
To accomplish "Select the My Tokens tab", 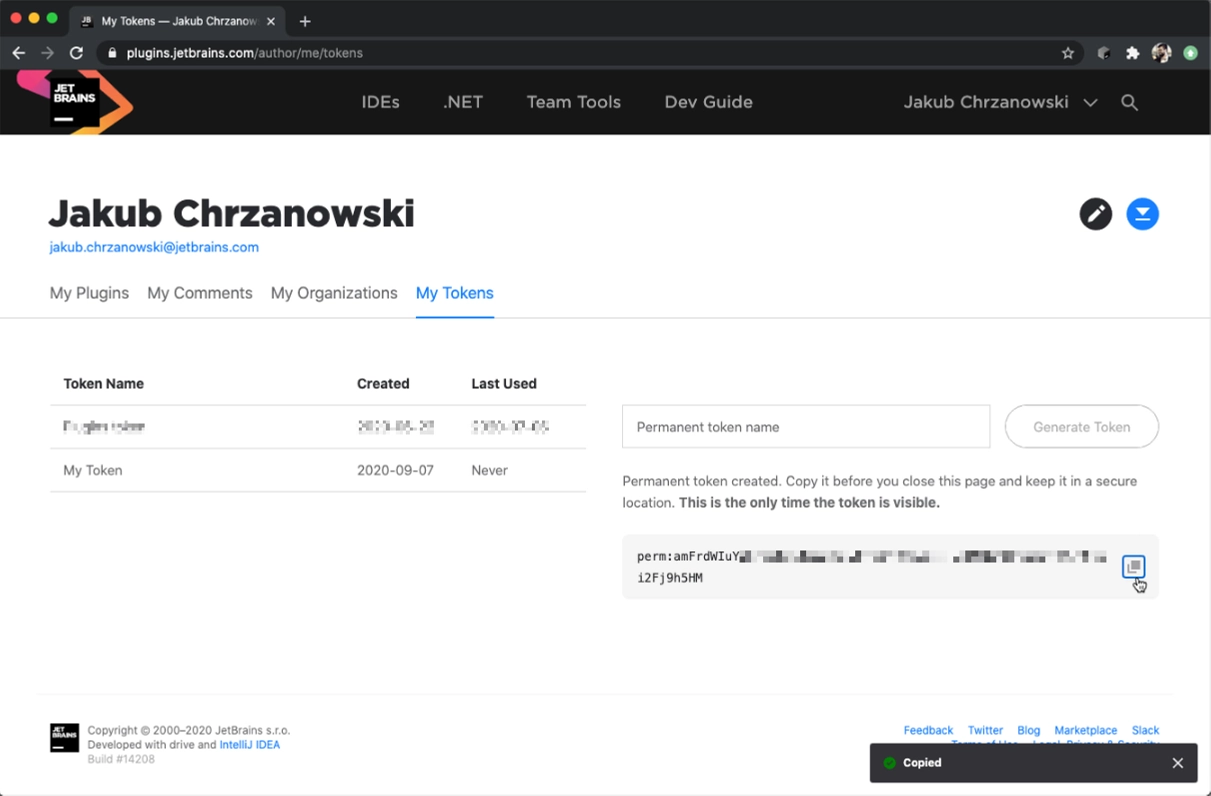I will (455, 293).
